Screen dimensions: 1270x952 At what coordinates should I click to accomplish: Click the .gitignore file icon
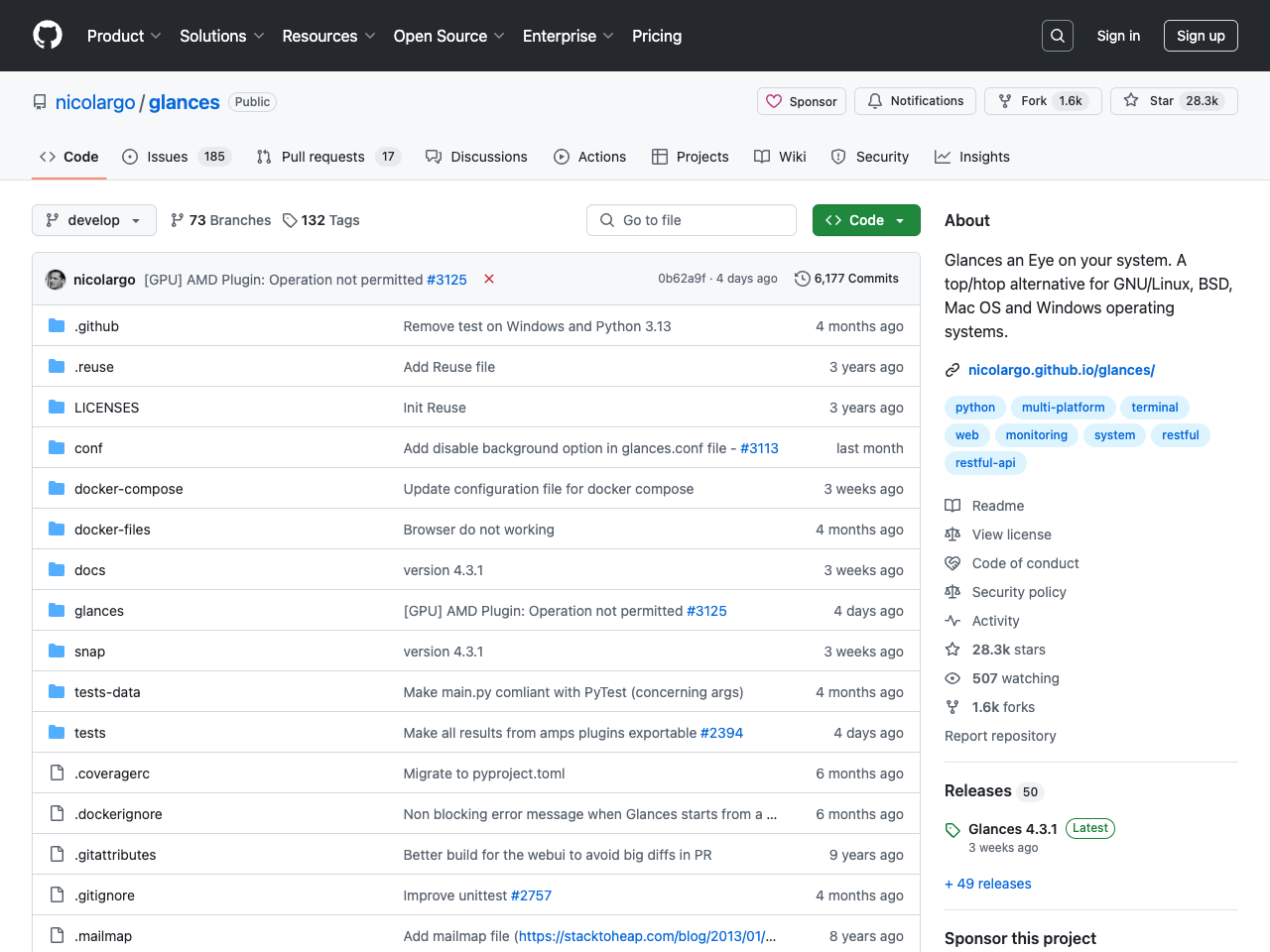coord(57,894)
